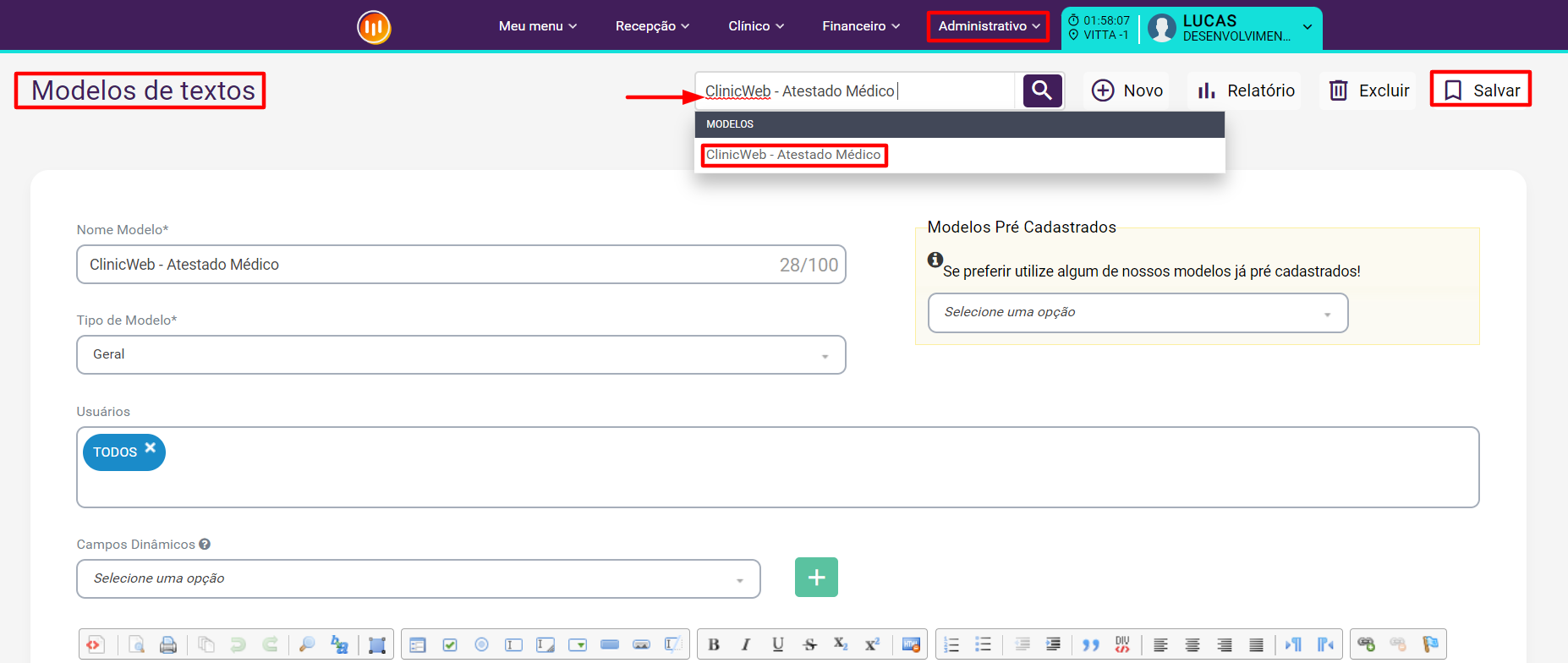Click the Print icon in editor toolbar

pyautogui.click(x=168, y=644)
